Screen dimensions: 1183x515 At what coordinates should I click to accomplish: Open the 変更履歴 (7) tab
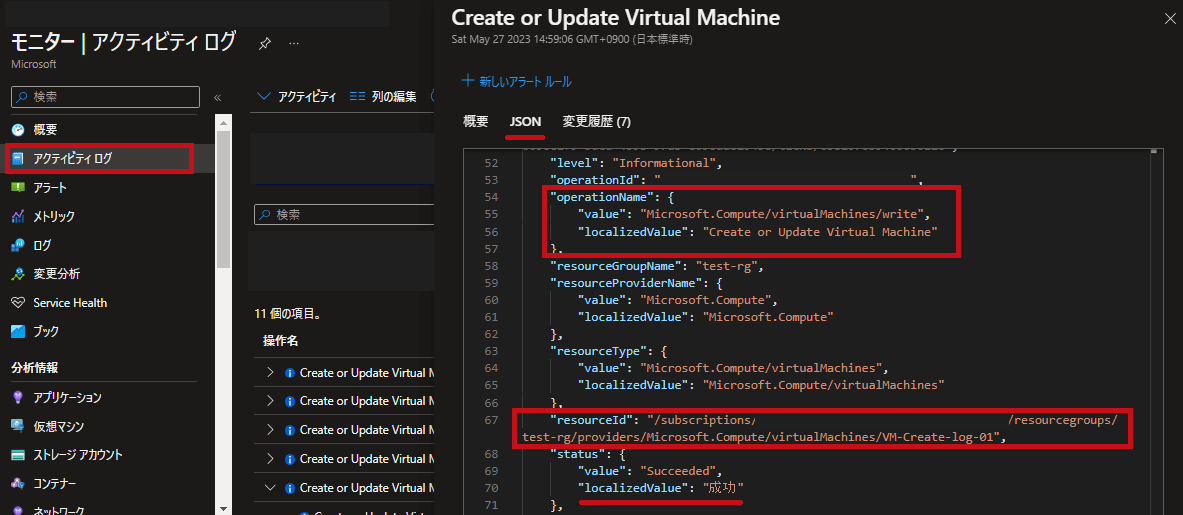596,121
